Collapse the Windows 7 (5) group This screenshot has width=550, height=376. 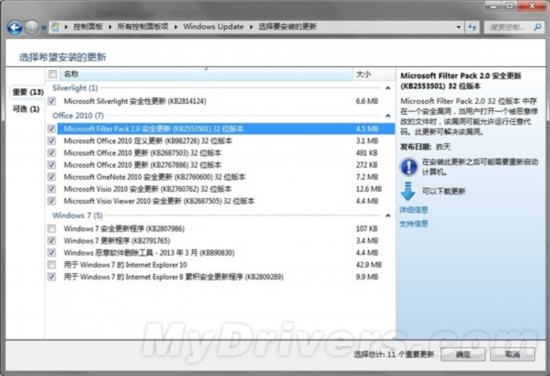point(388,215)
